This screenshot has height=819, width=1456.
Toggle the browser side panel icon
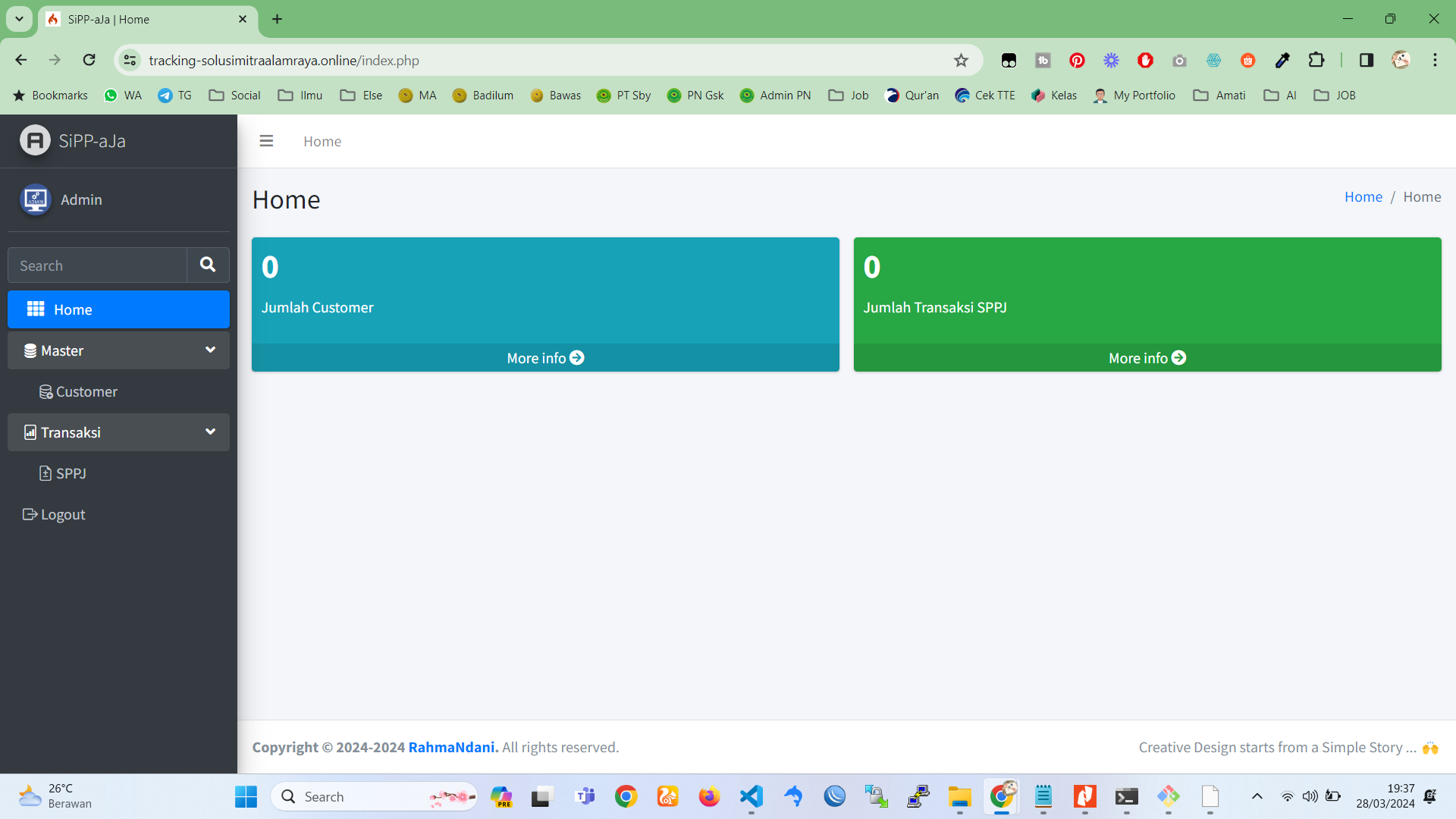1367,60
